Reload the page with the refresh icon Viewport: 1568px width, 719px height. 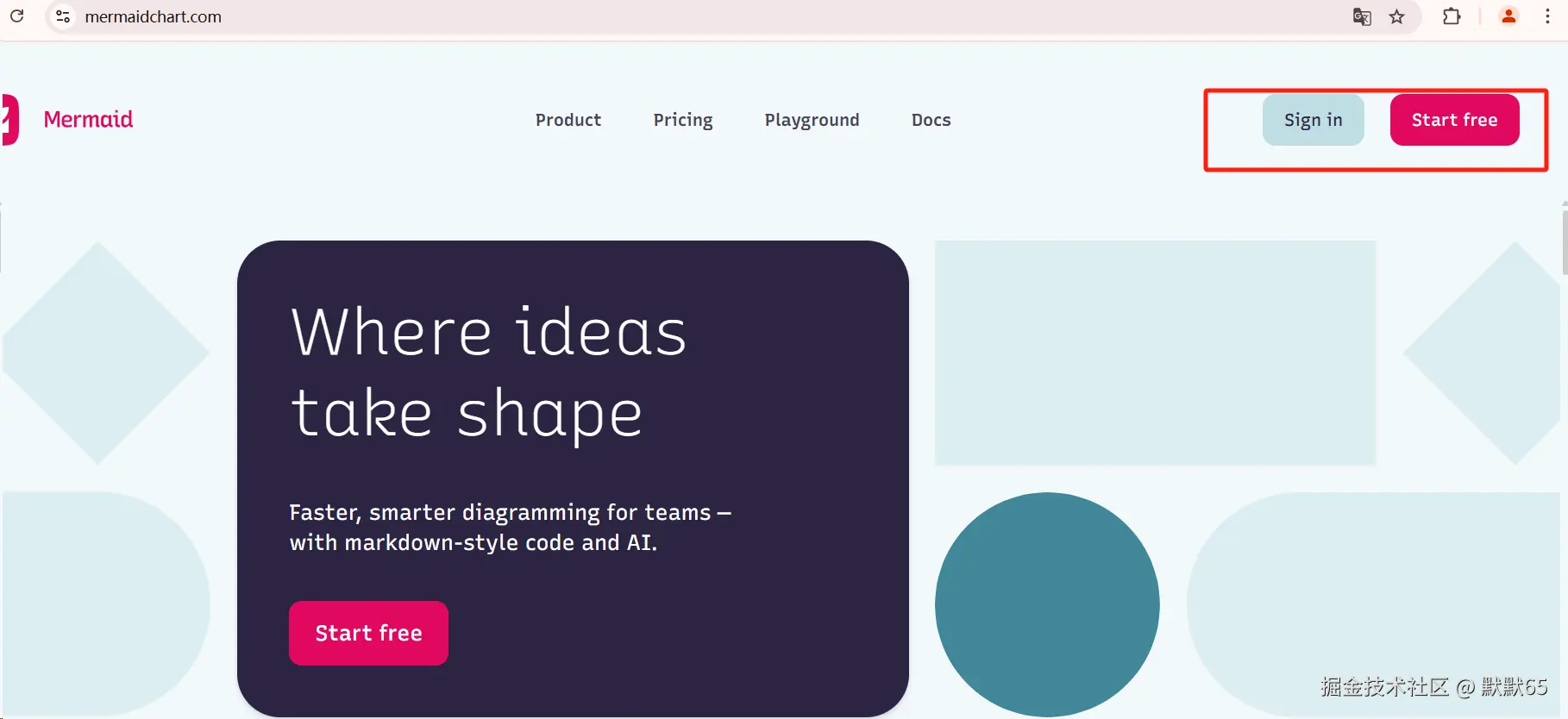point(16,16)
